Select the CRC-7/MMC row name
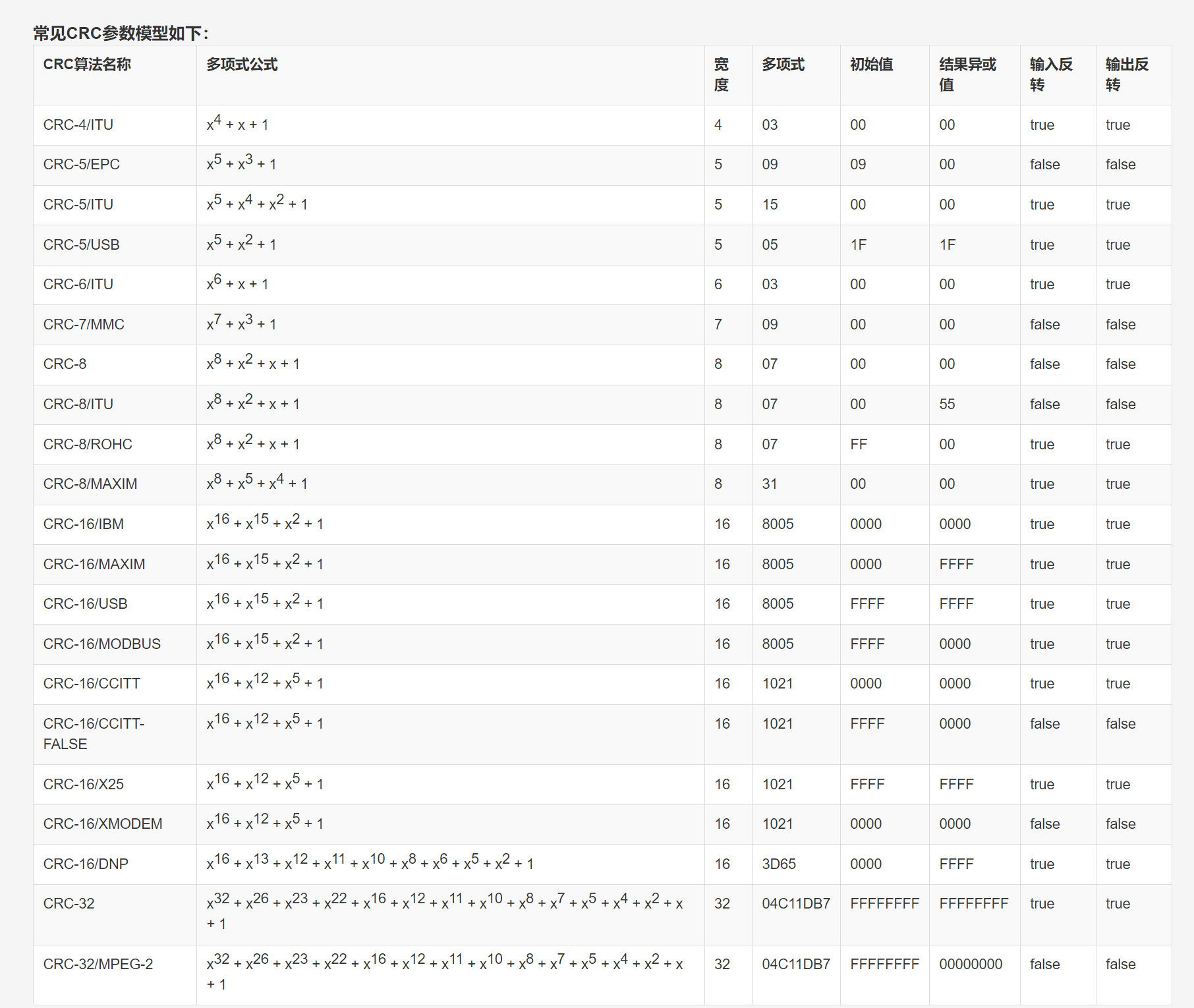1194x1008 pixels. [84, 325]
